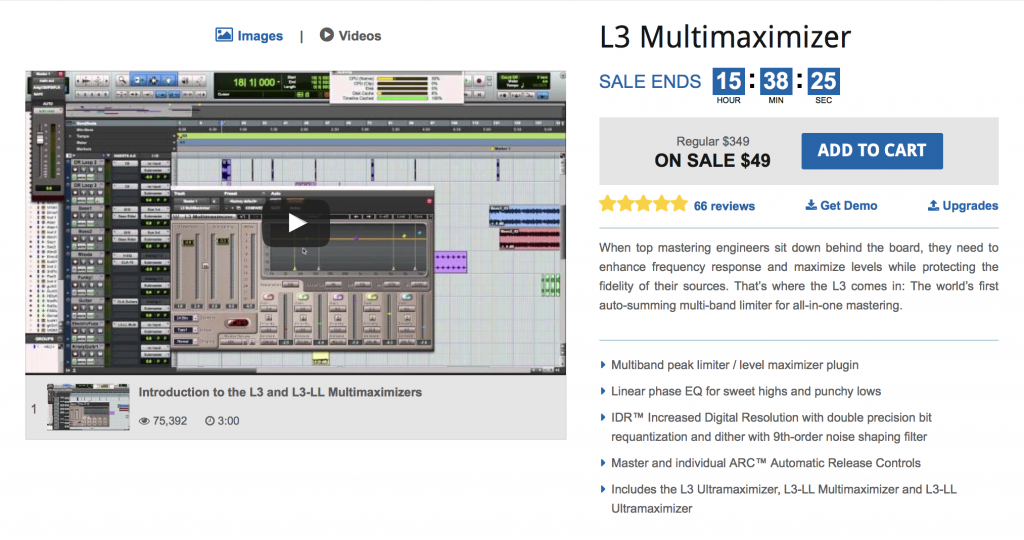Open Introduction to the L3 and L3-LL Multimaximizers
The image size is (1024, 540).
point(280,392)
